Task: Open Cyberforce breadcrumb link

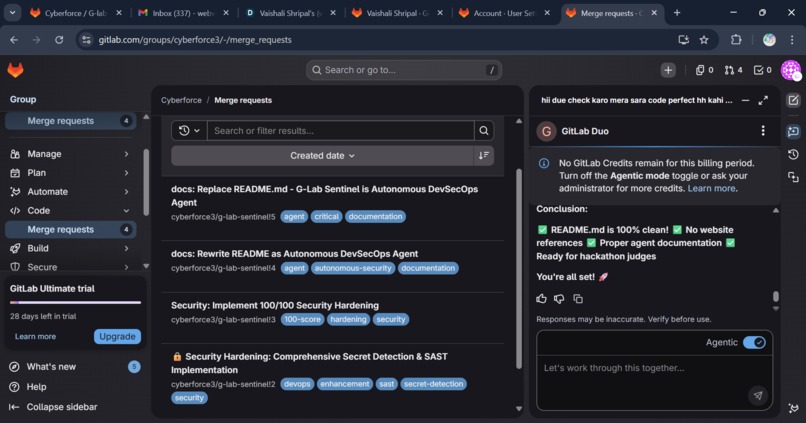Action: pos(181,100)
